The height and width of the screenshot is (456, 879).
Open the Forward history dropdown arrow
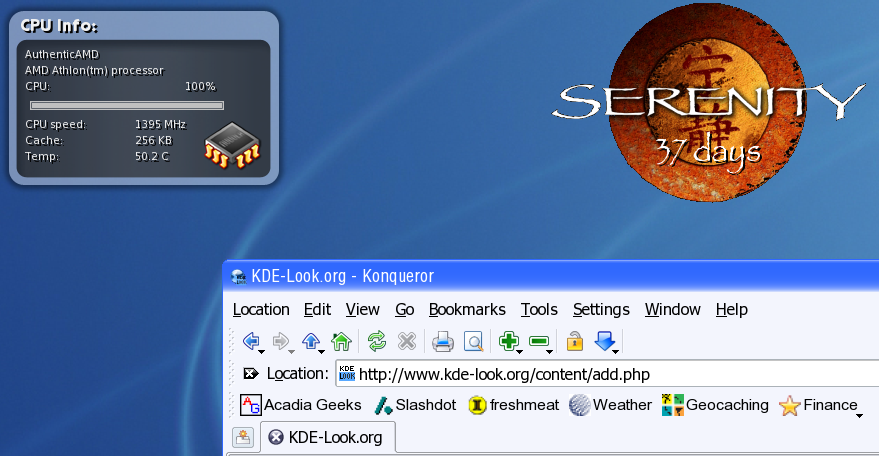coord(291,352)
